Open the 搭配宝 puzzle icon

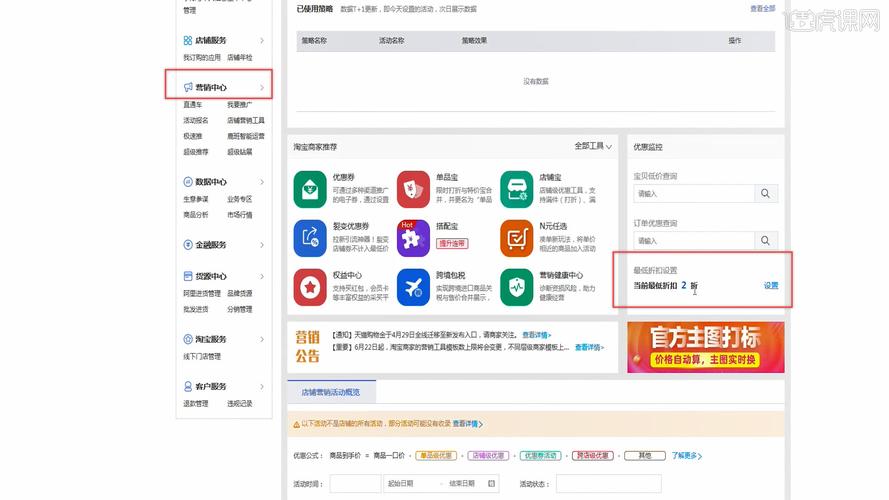coord(413,238)
